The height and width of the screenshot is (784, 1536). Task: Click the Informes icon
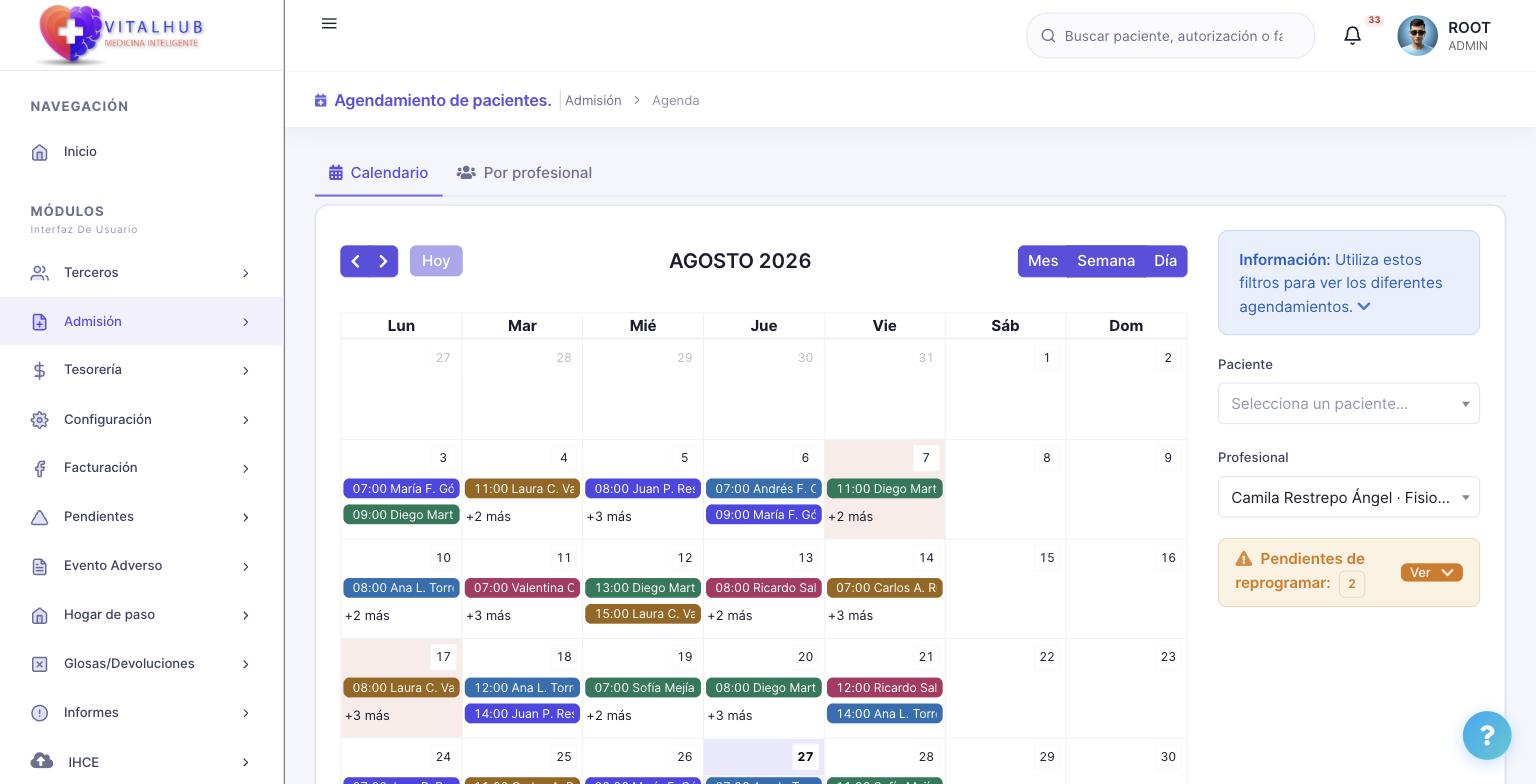point(40,713)
